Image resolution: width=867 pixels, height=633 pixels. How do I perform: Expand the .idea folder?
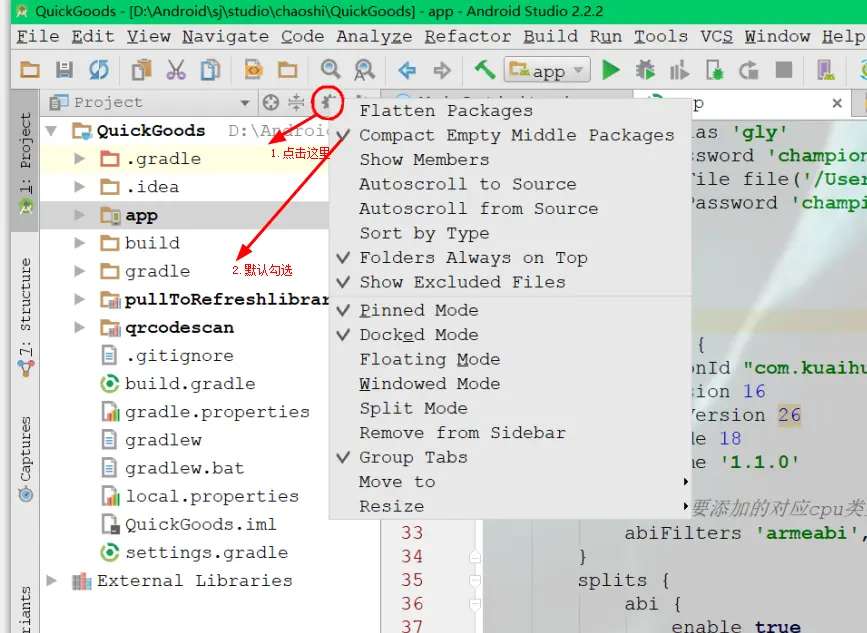(x=80, y=187)
